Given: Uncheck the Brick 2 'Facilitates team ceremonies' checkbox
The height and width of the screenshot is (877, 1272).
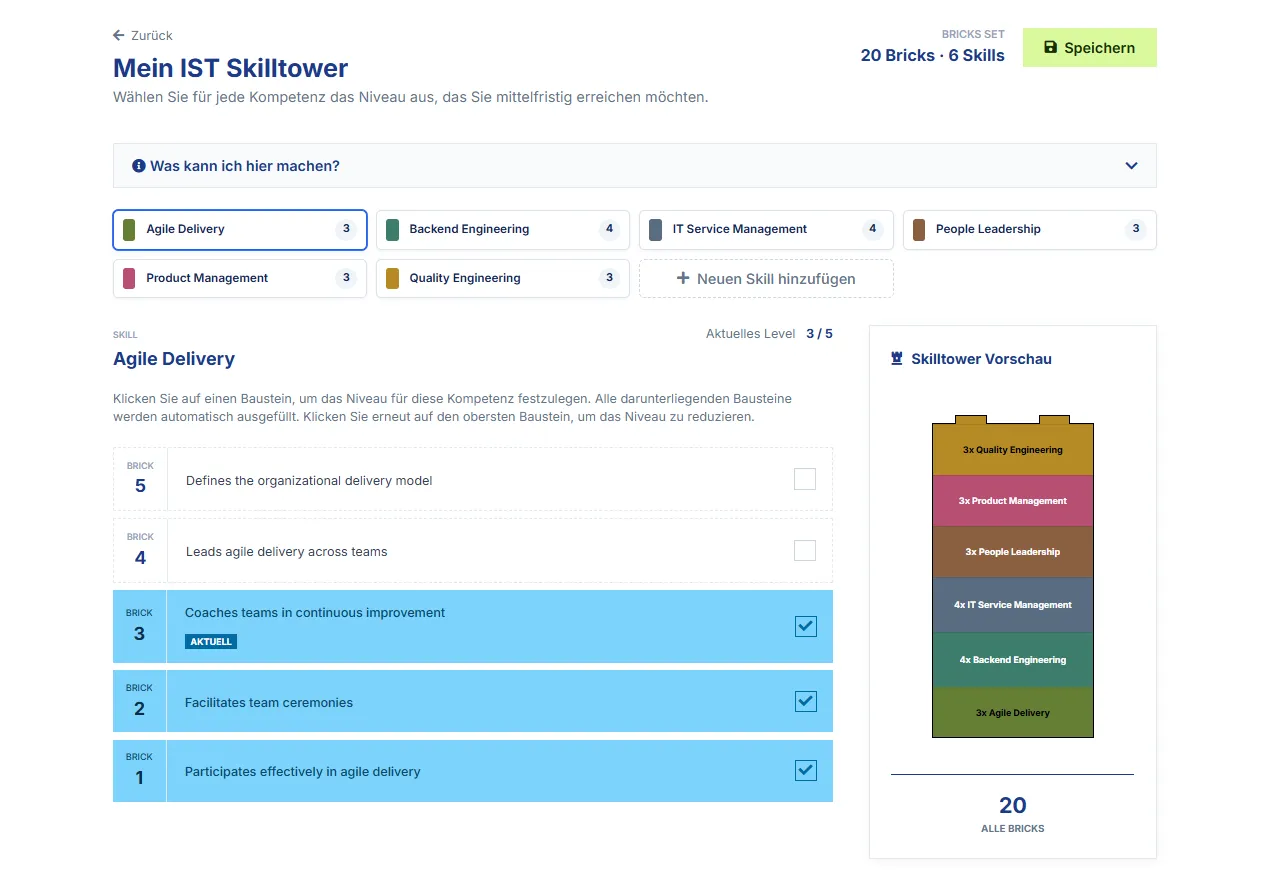Looking at the screenshot, I should (806, 701).
